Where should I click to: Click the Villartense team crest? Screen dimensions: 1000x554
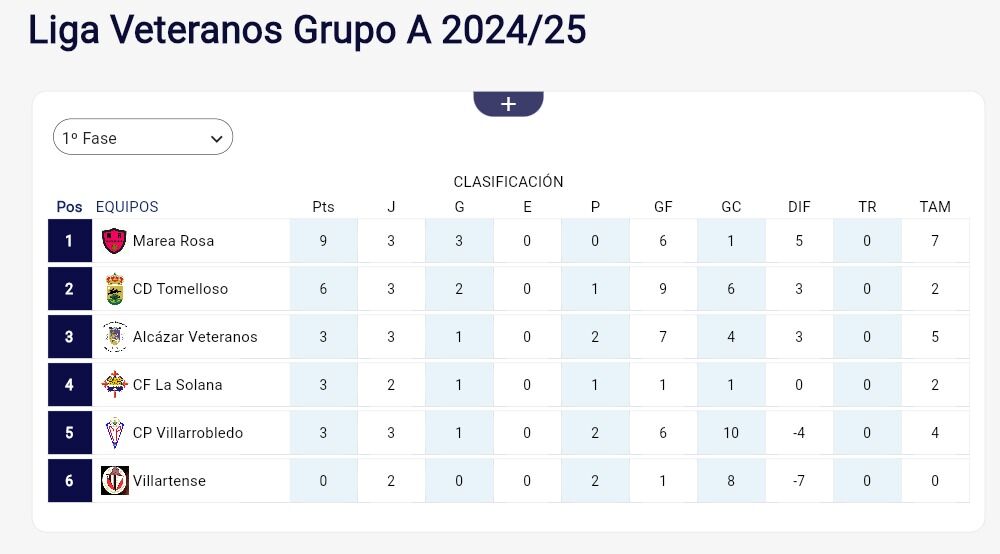coord(115,481)
